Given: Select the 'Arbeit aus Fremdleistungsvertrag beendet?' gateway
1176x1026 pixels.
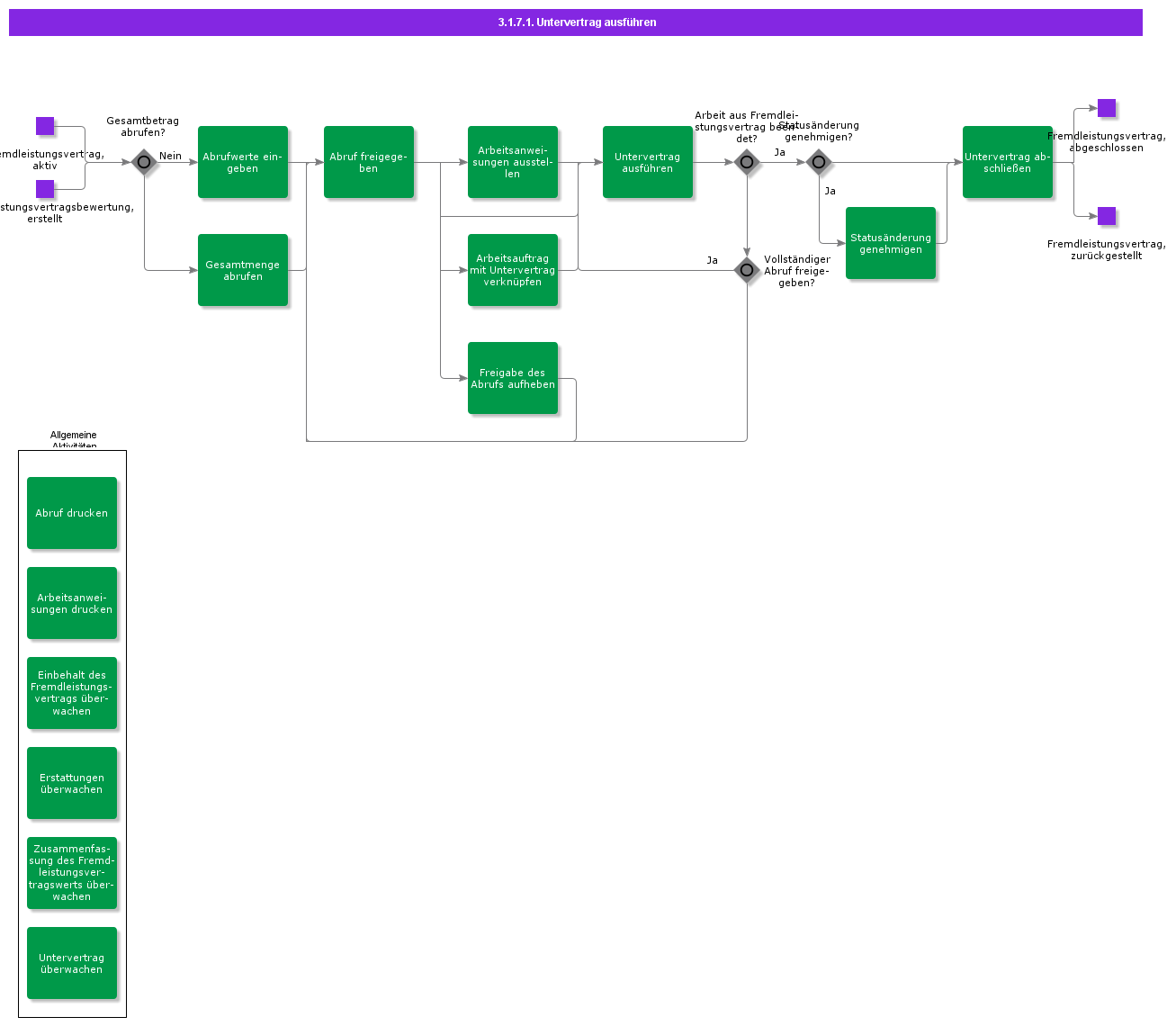Looking at the screenshot, I should [747, 162].
